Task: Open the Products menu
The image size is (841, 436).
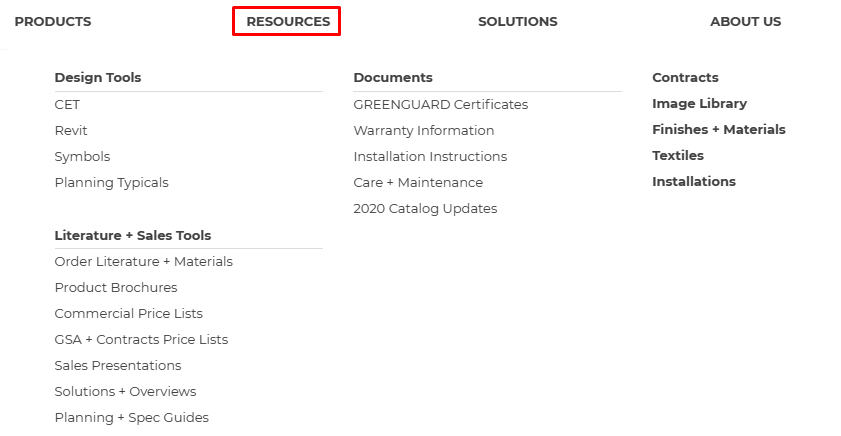Action: [x=53, y=21]
